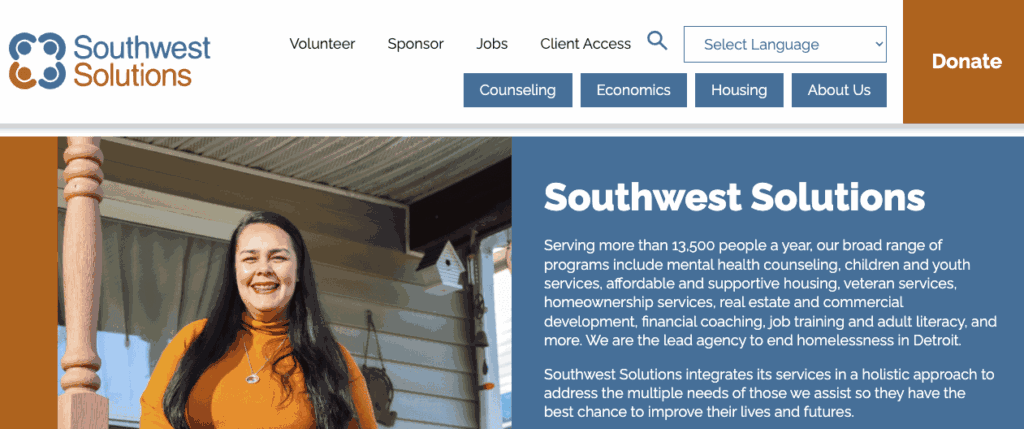
Task: Click the holistic approach paragraph text
Action: 769,393
